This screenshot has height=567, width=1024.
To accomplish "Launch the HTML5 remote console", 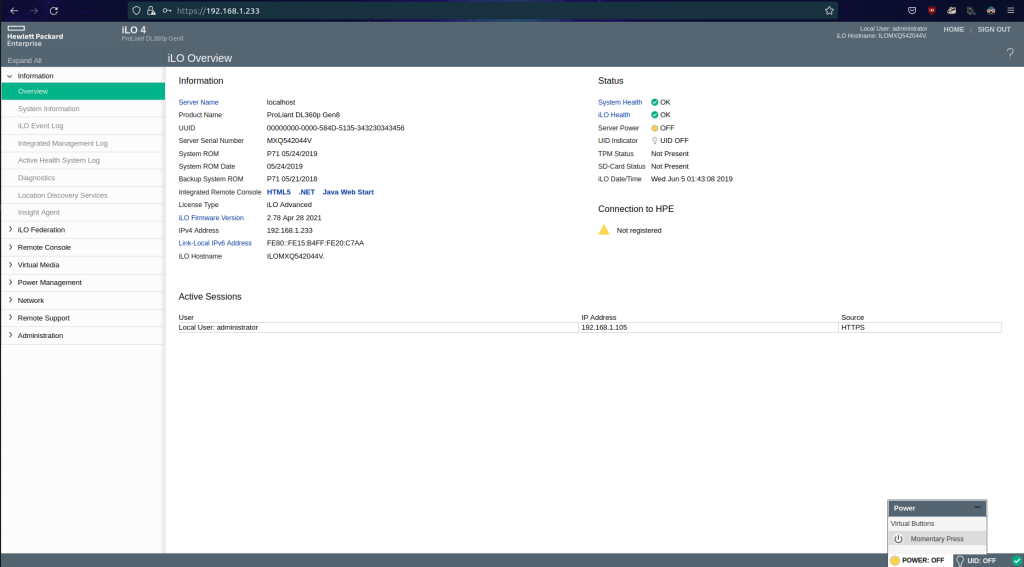I will [x=279, y=192].
